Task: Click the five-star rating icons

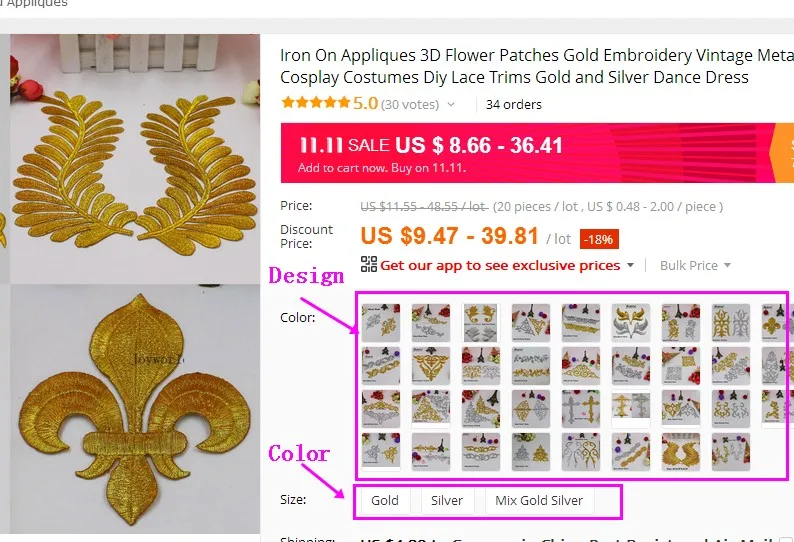Action: [315, 103]
